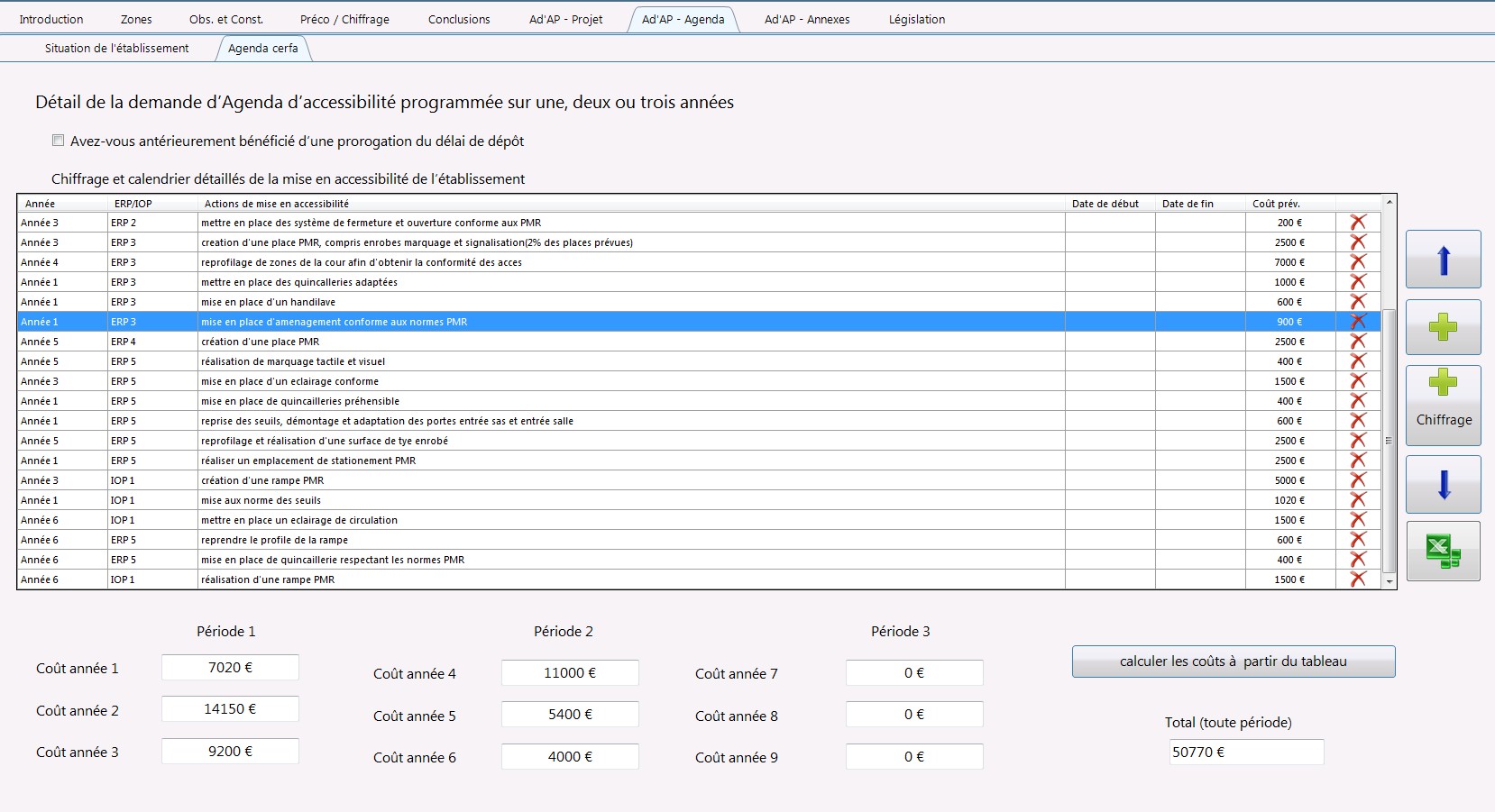Remove the 'création d'une place PMR' row
Viewport: 1495px width, 812px height.
tap(1358, 342)
